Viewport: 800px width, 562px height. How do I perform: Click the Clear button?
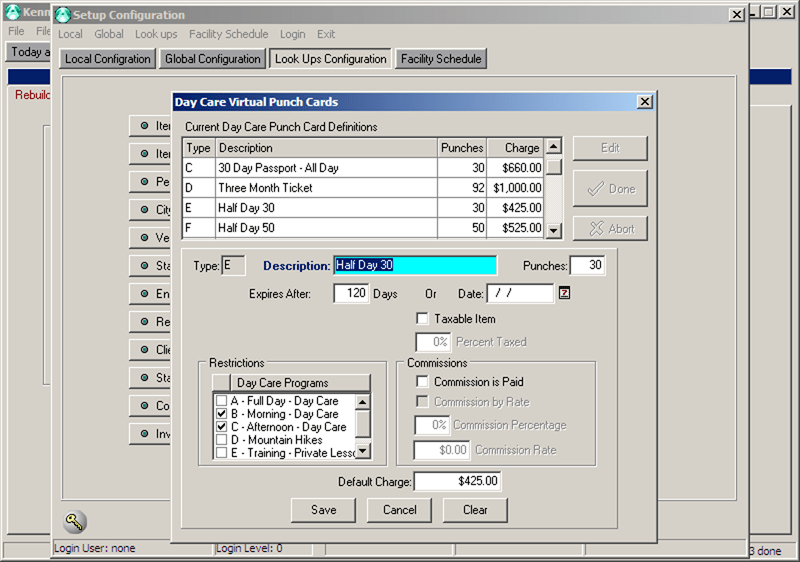coord(475,509)
